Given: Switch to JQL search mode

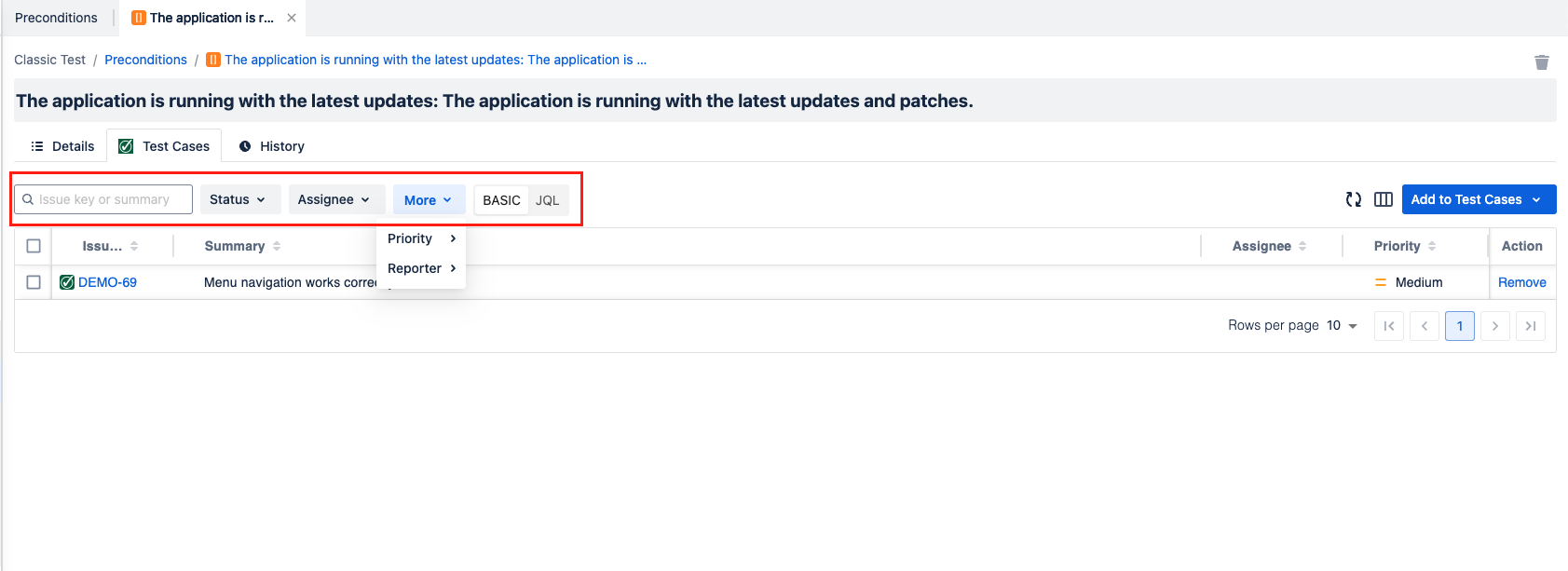Looking at the screenshot, I should click(x=548, y=200).
